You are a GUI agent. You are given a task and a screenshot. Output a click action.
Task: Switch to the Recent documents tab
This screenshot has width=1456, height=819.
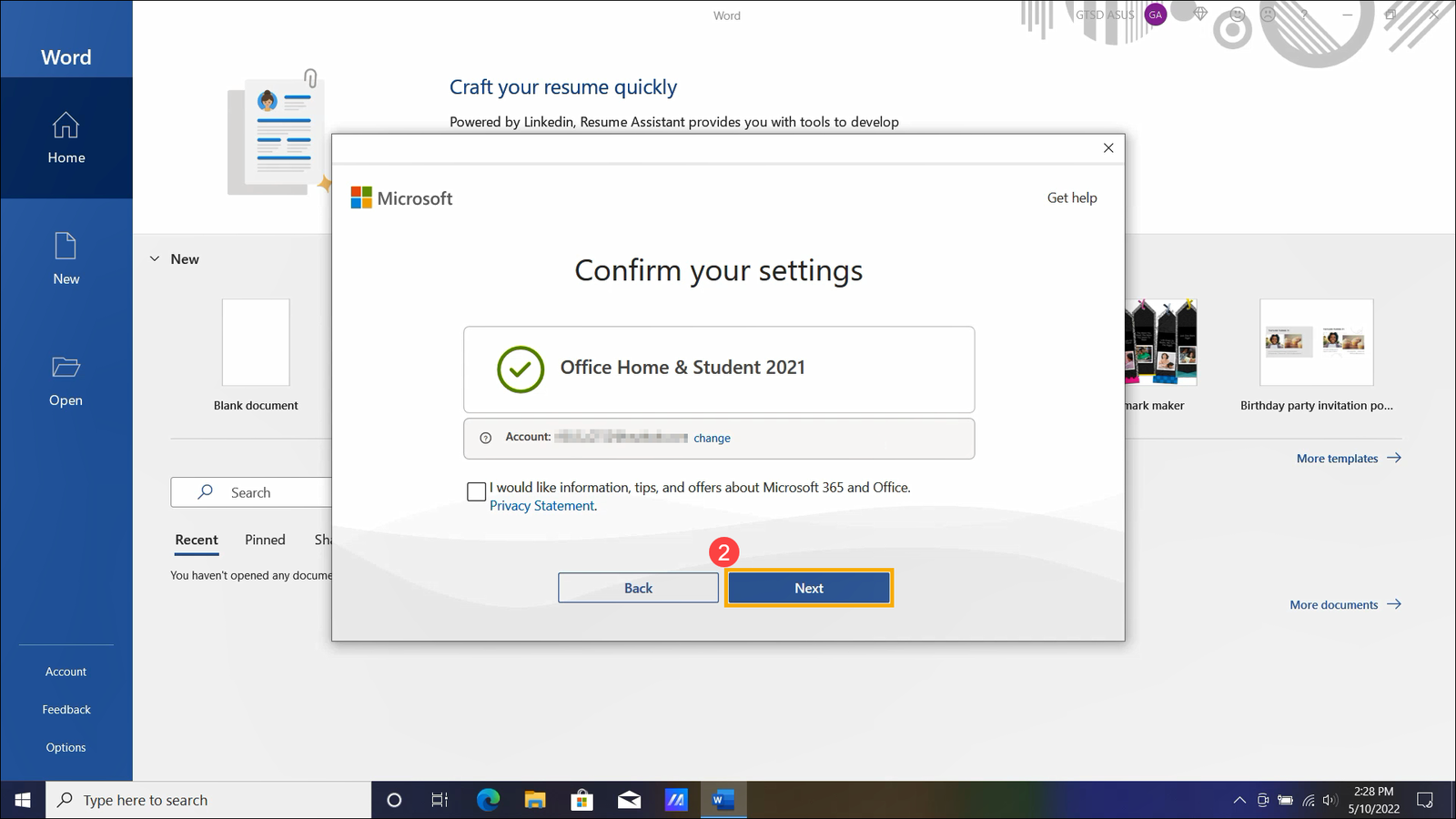click(x=197, y=540)
